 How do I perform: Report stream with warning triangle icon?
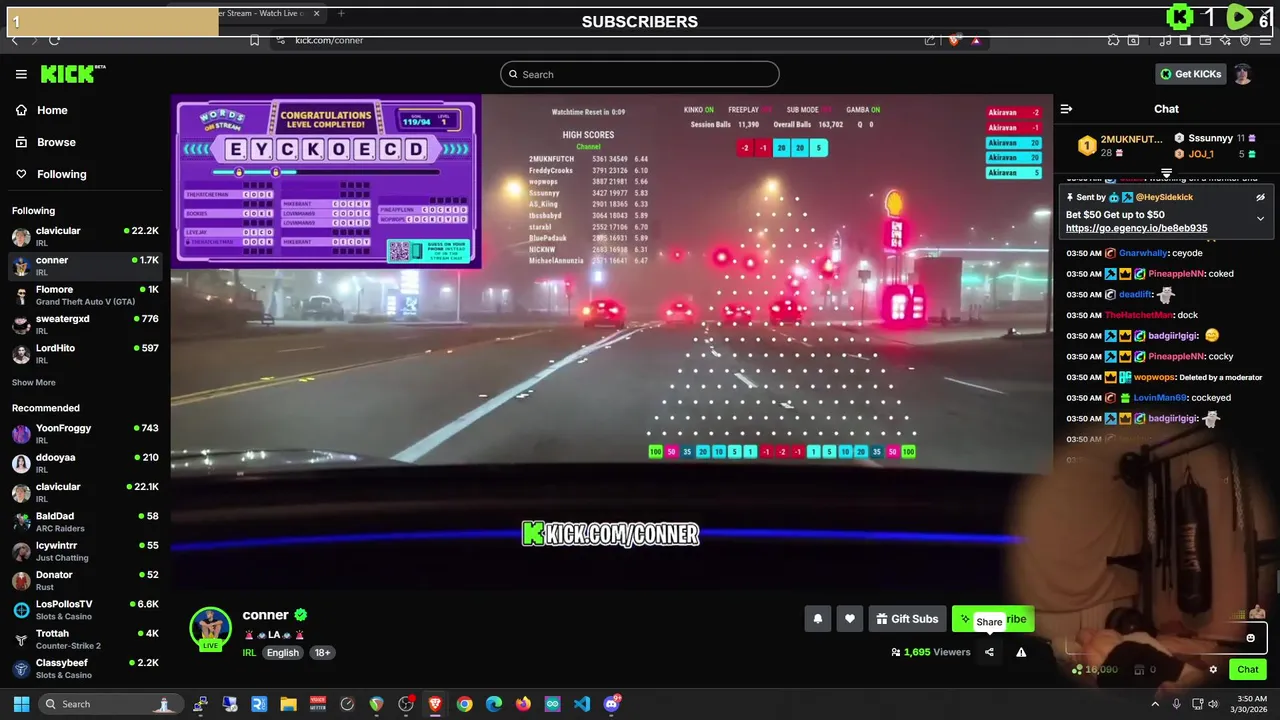(x=1021, y=652)
